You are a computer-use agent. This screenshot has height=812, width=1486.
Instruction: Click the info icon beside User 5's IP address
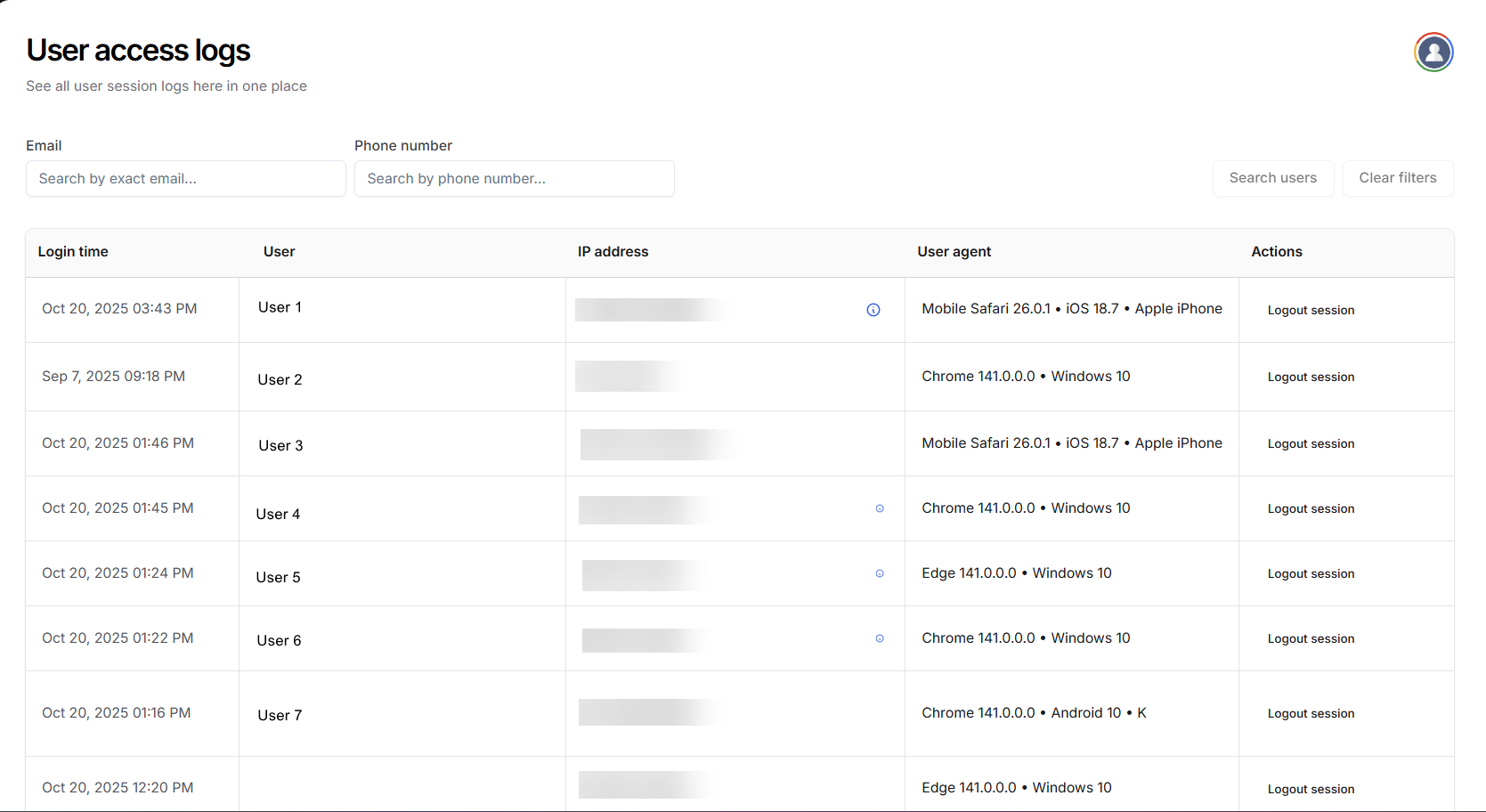[880, 573]
